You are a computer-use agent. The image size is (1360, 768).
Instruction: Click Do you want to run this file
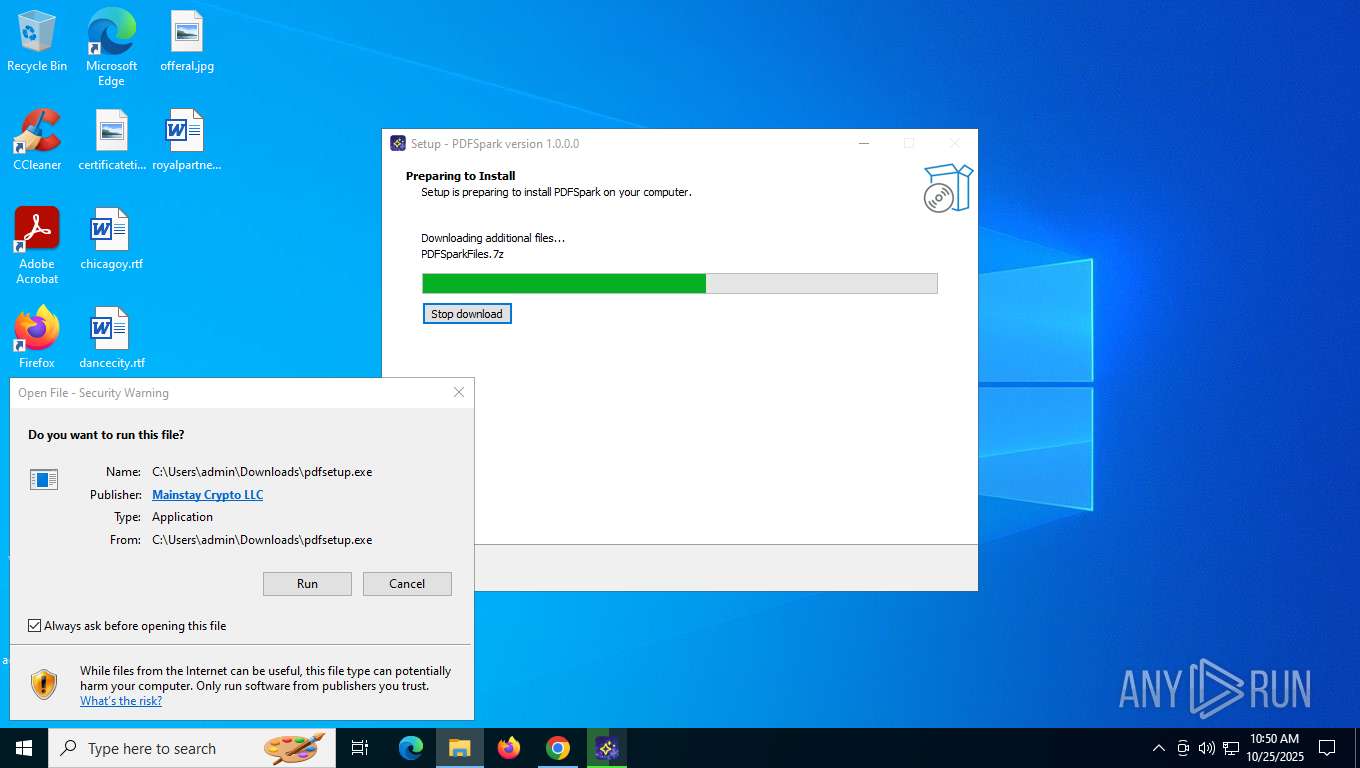pyautogui.click(x=106, y=435)
